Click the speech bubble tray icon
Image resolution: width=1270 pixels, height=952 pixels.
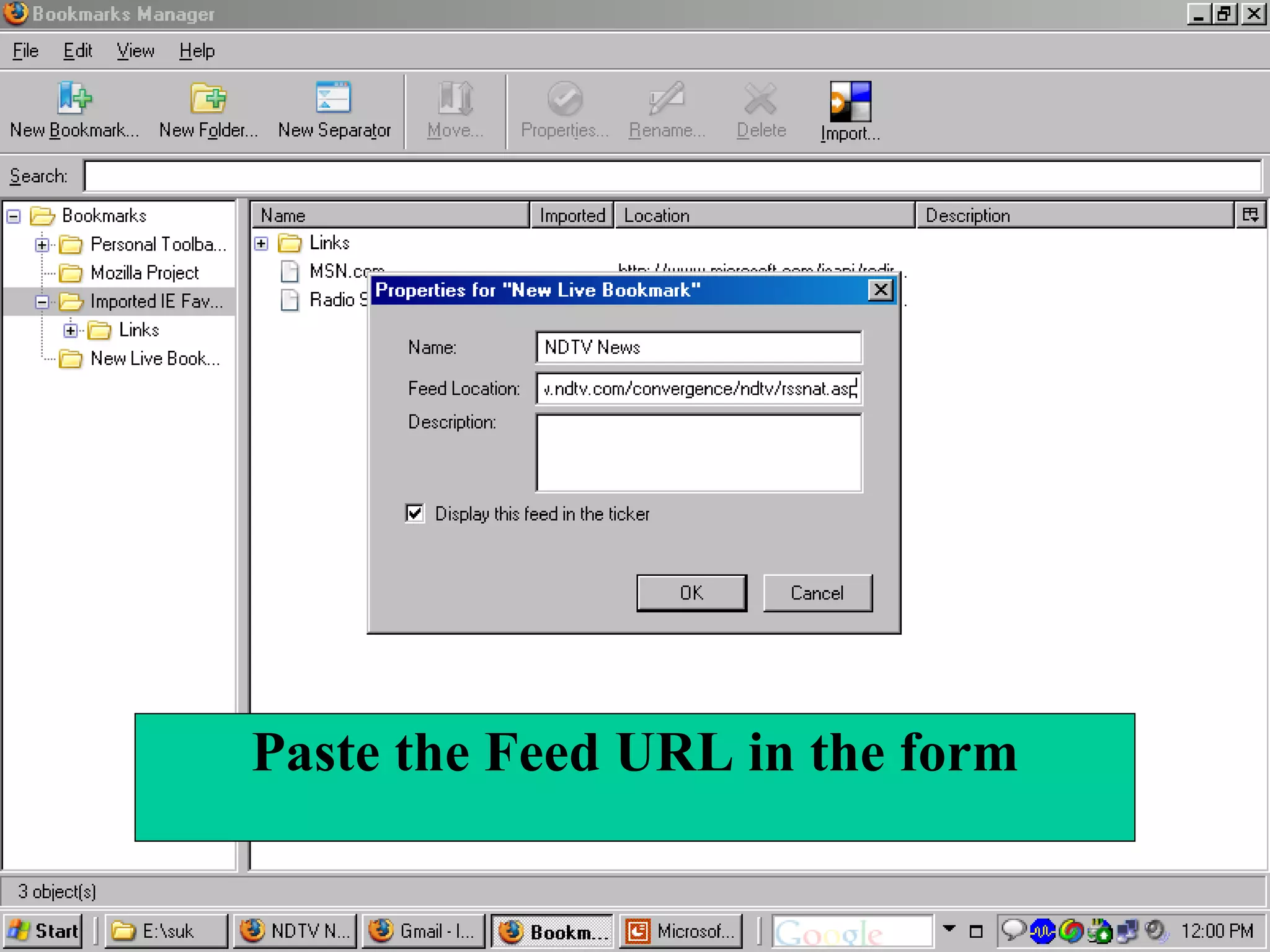click(x=1014, y=930)
